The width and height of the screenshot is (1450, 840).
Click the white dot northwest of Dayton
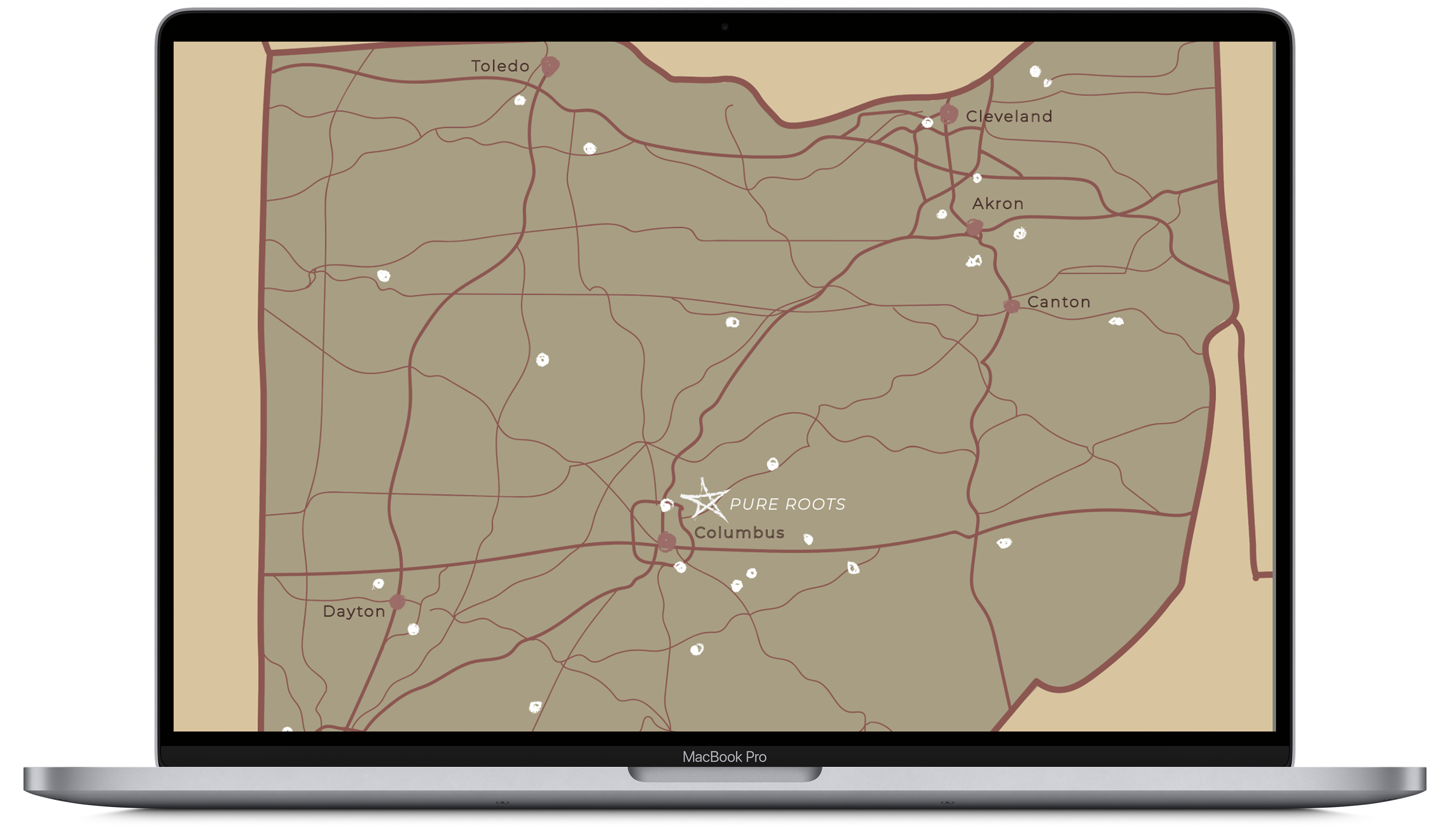[x=378, y=584]
